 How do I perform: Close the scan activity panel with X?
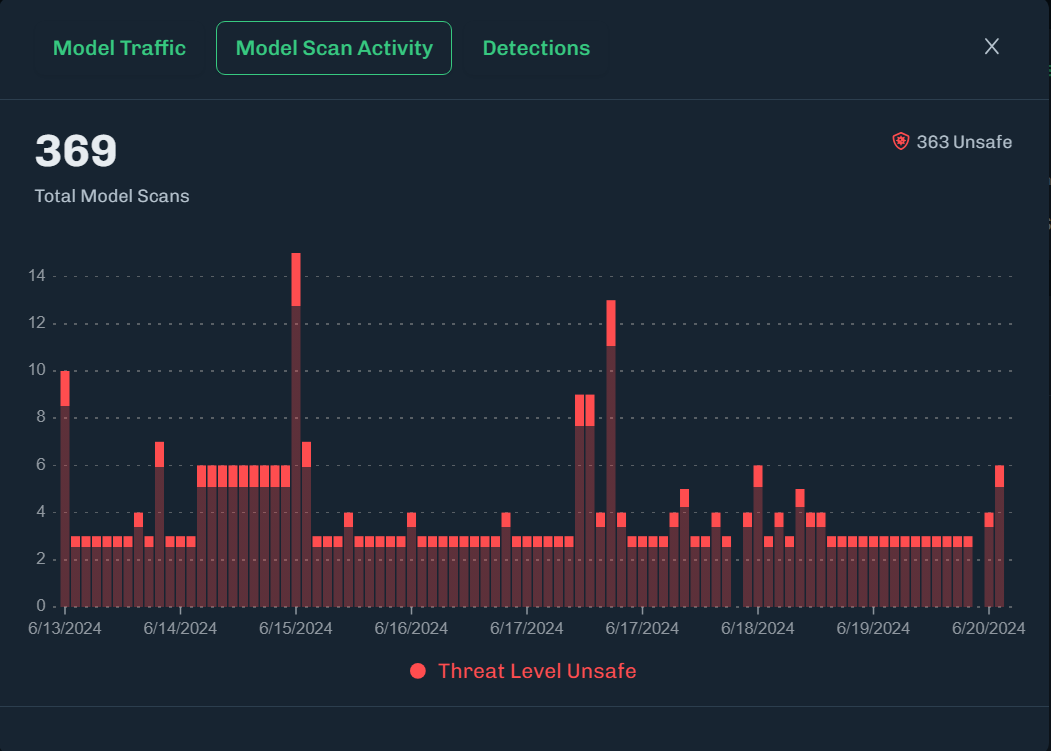(x=992, y=47)
